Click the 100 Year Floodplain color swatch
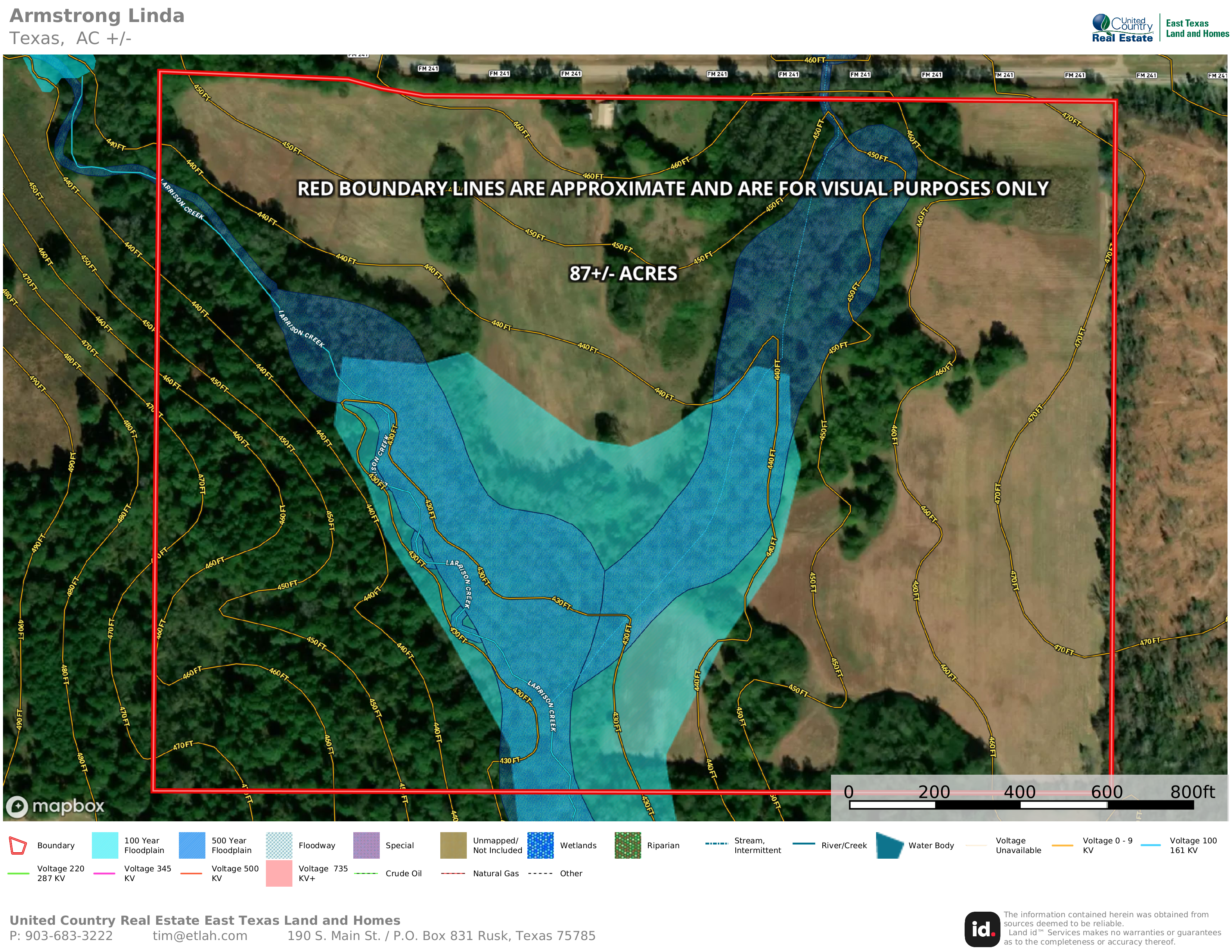1232x952 pixels. (x=104, y=845)
